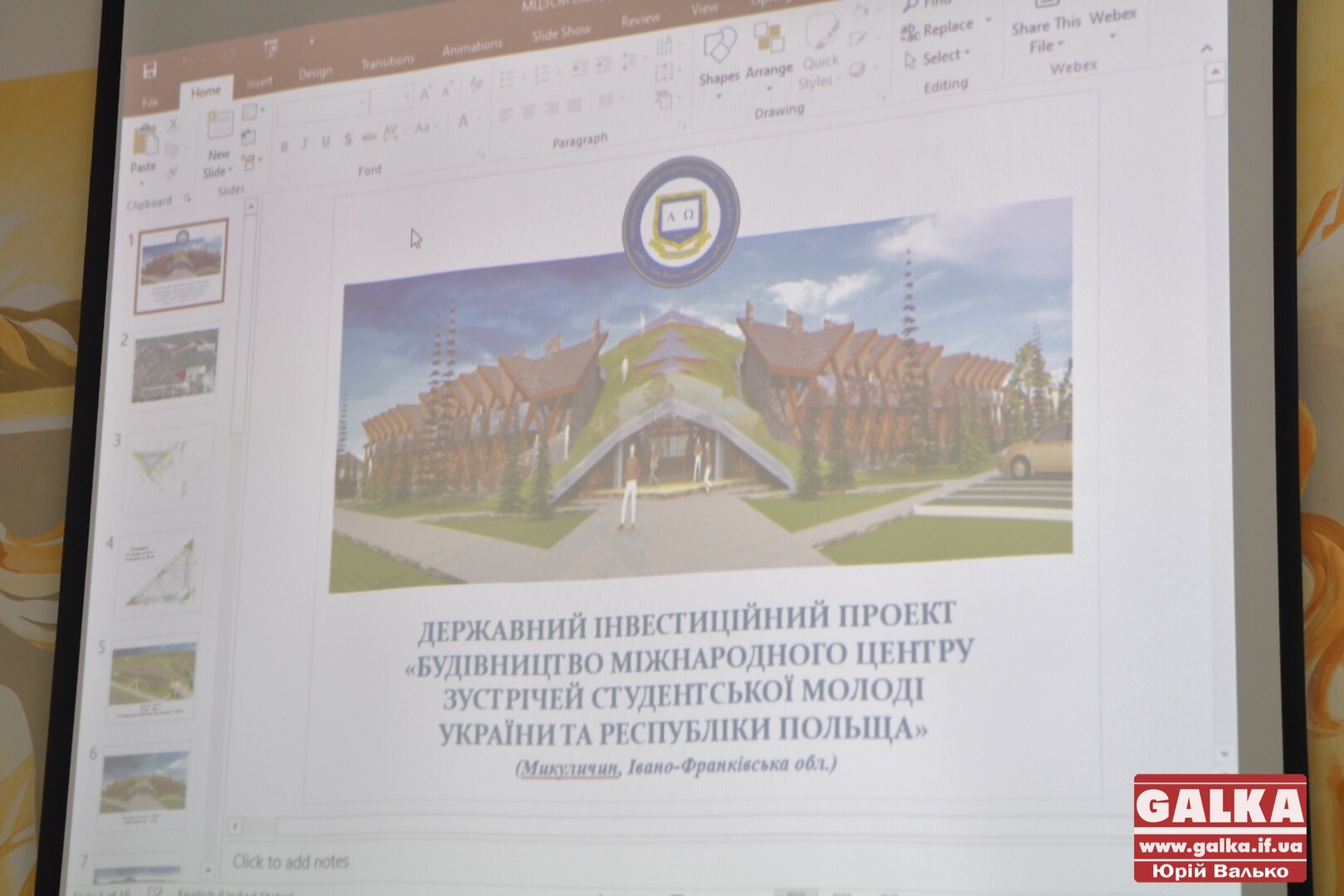The height and width of the screenshot is (896, 1344).
Task: Open the Transitions tab
Action: click(x=387, y=61)
